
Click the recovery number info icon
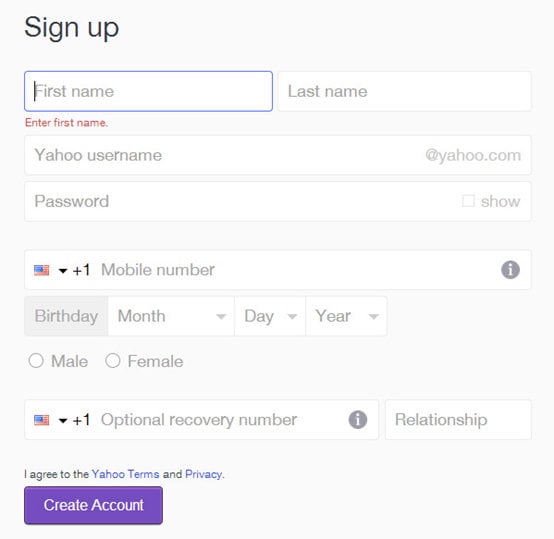point(358,420)
